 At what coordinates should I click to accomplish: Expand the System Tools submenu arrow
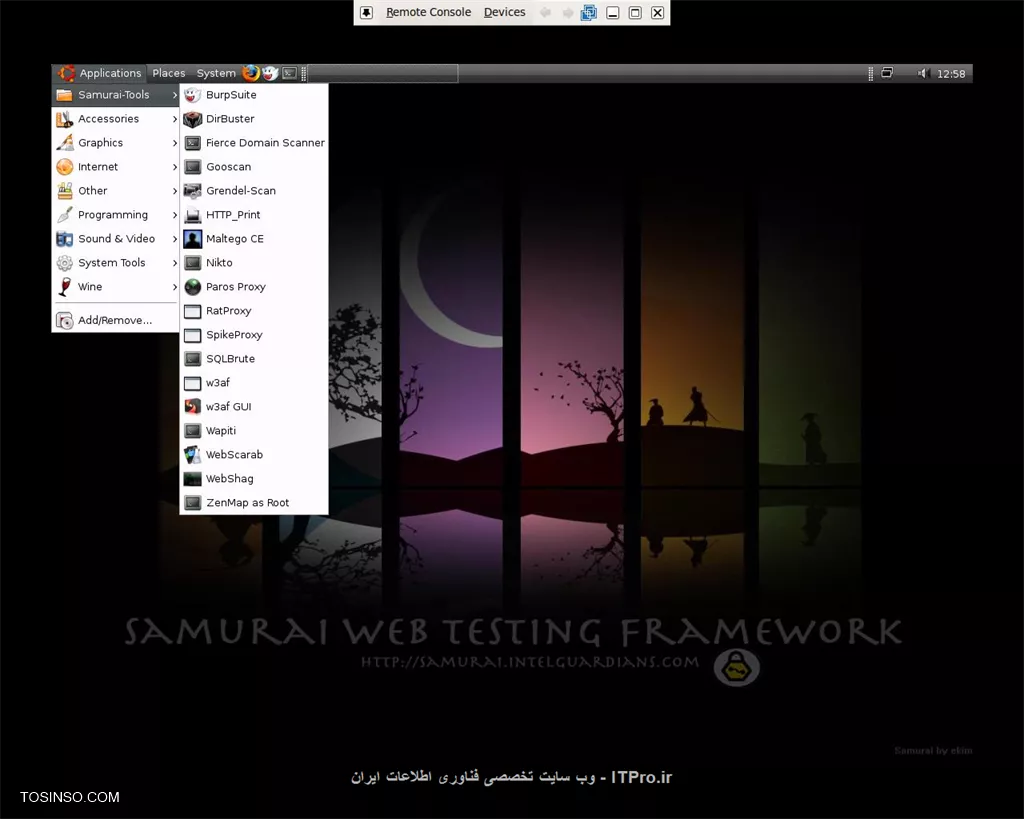tap(174, 263)
